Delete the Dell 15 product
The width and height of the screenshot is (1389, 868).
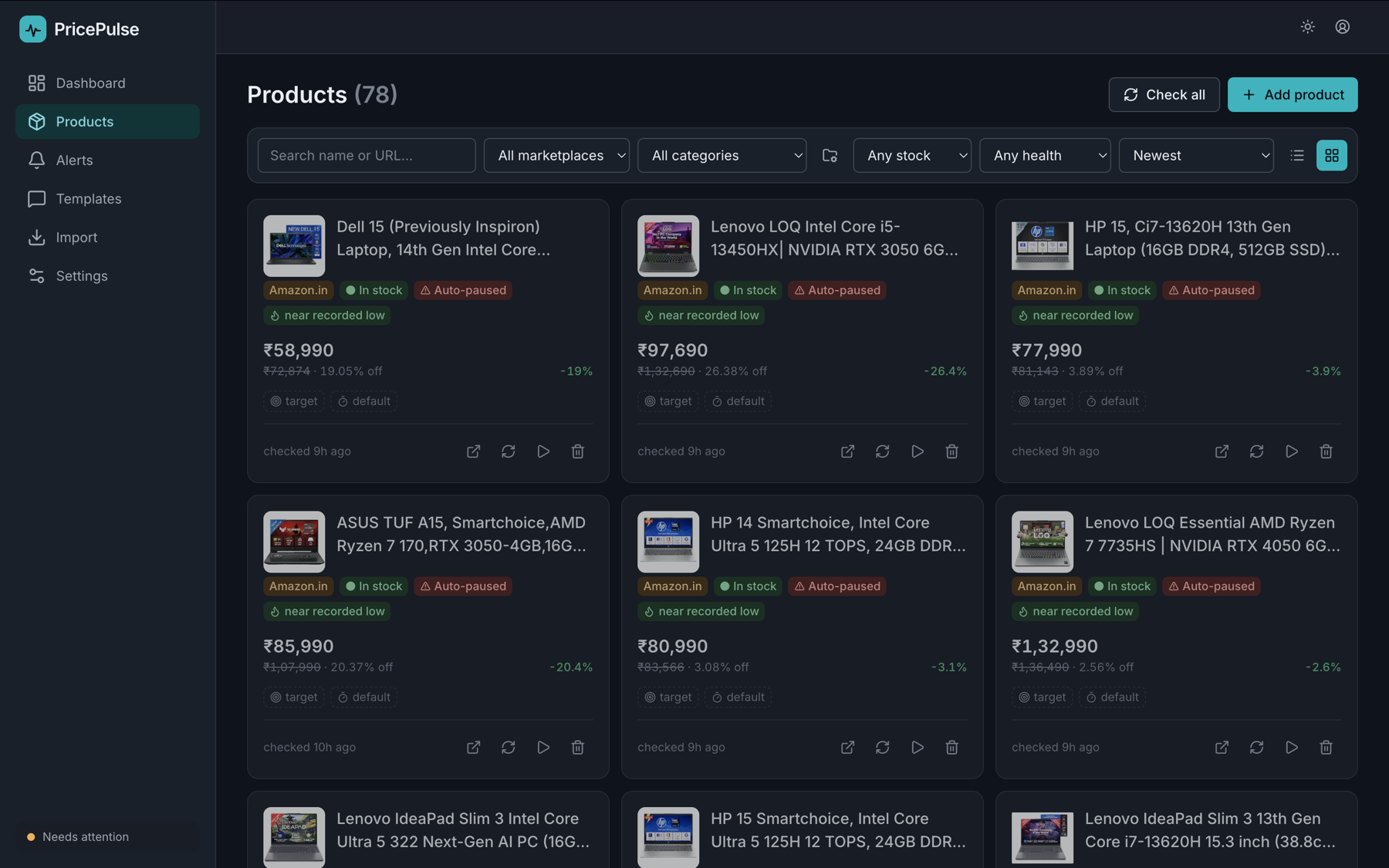coord(578,451)
